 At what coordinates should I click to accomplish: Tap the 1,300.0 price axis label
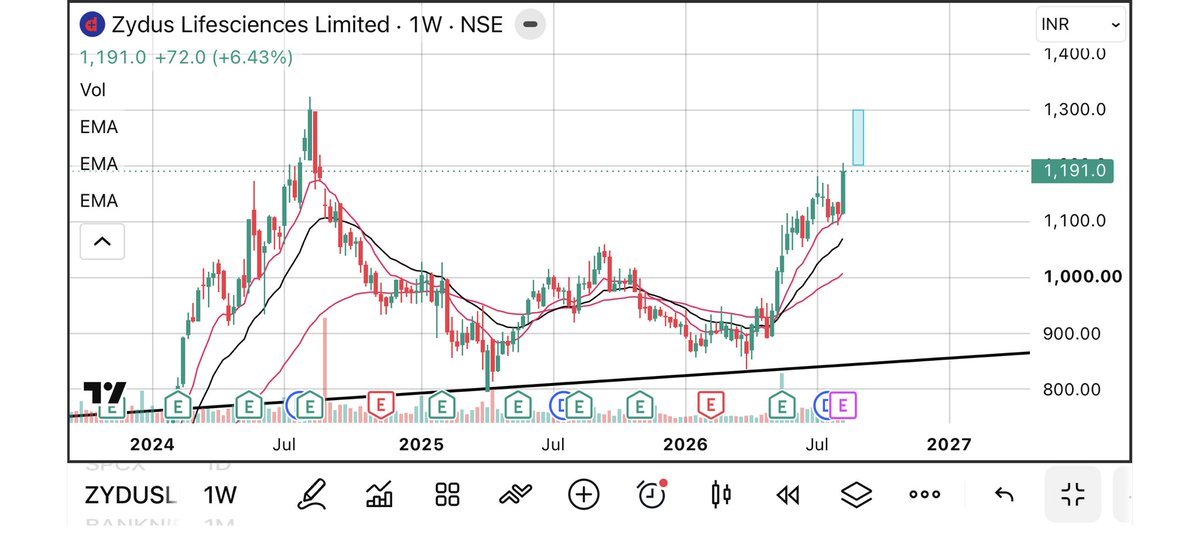1074,109
